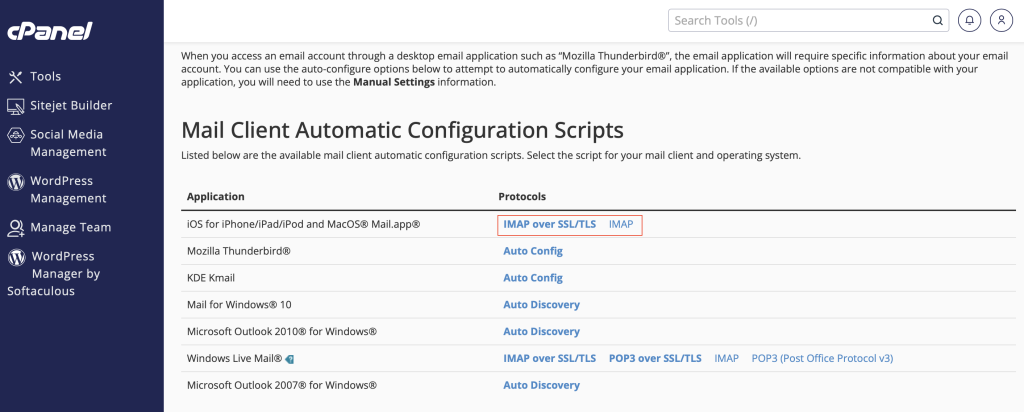Image resolution: width=1024 pixels, height=412 pixels.
Task: Click the Mozilla Thunderbird® application name
Action: 238,251
